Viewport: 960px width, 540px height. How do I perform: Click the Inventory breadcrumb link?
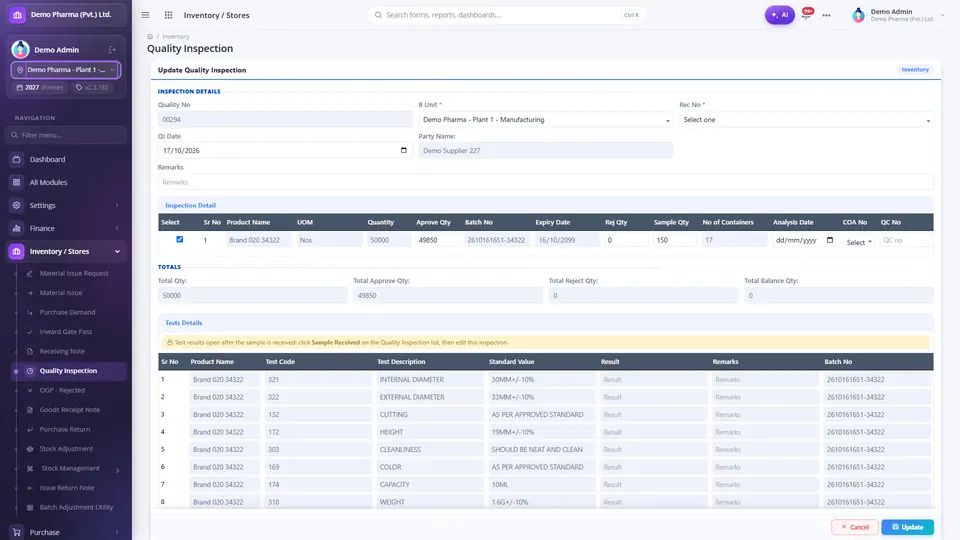pos(176,36)
